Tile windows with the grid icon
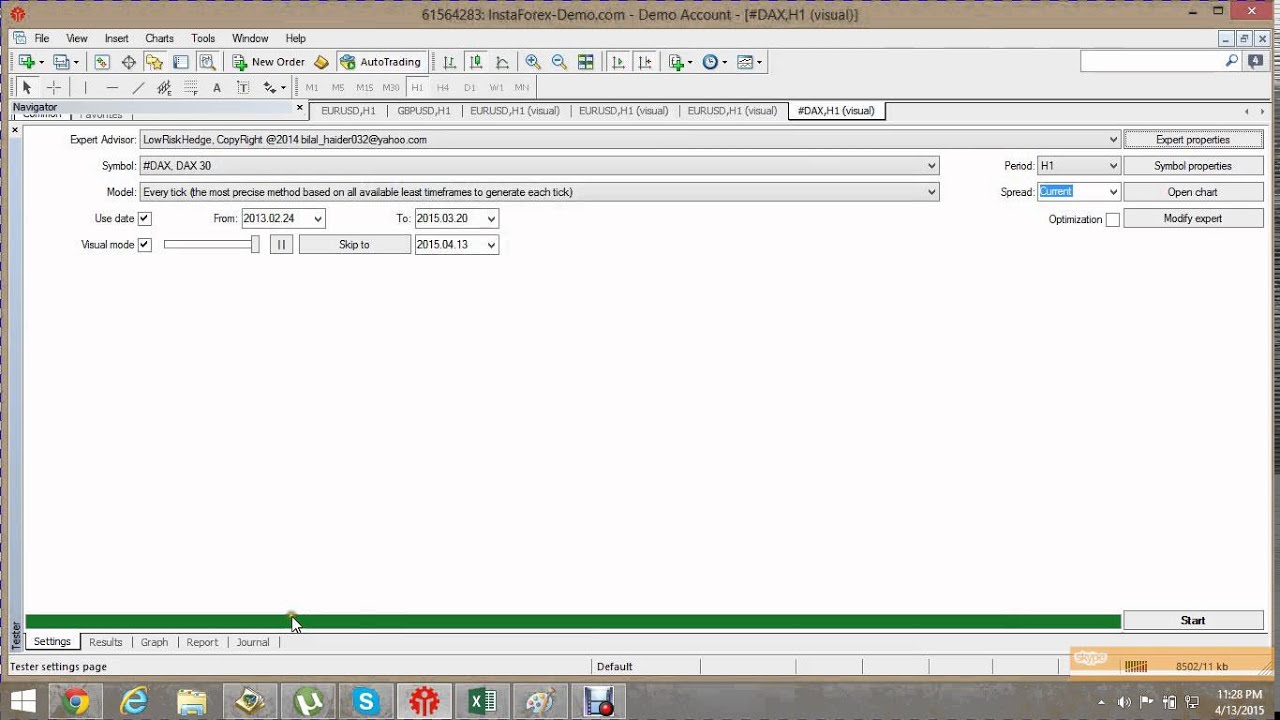The width and height of the screenshot is (1280, 720). tap(586, 62)
